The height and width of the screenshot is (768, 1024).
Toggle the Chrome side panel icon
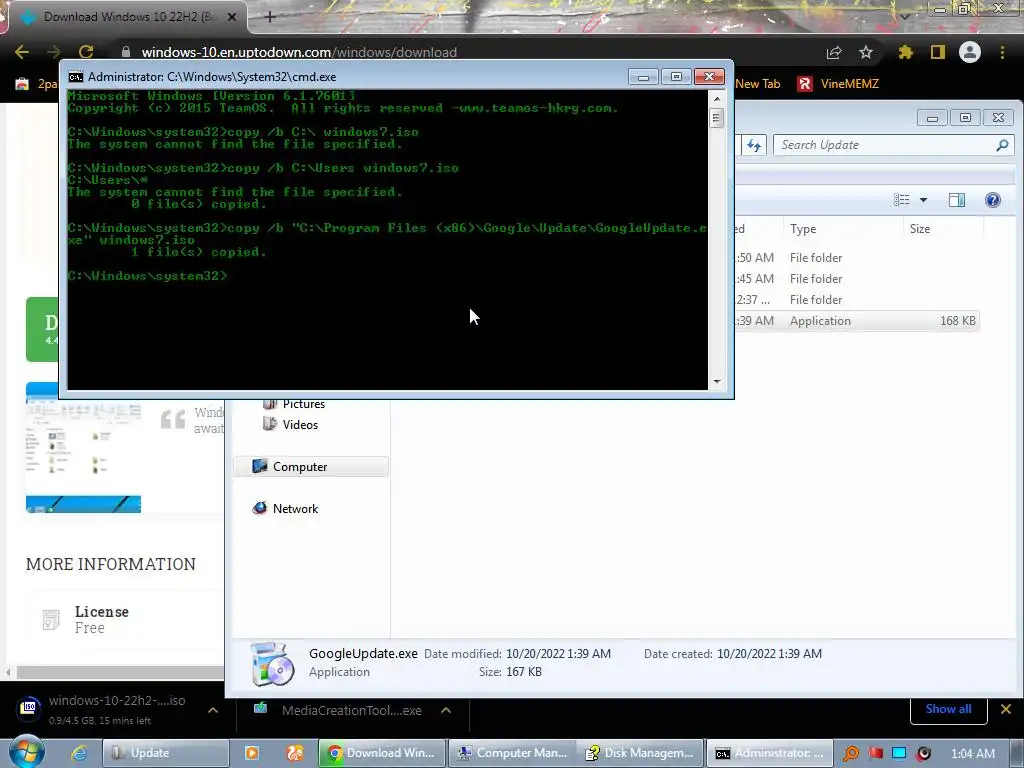point(938,52)
